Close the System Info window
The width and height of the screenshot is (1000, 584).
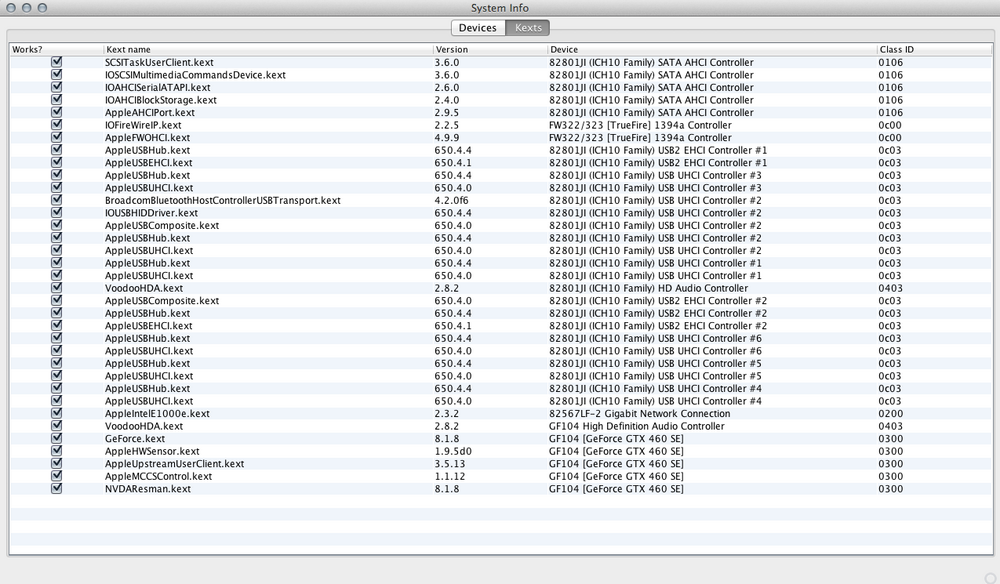[x=11, y=8]
